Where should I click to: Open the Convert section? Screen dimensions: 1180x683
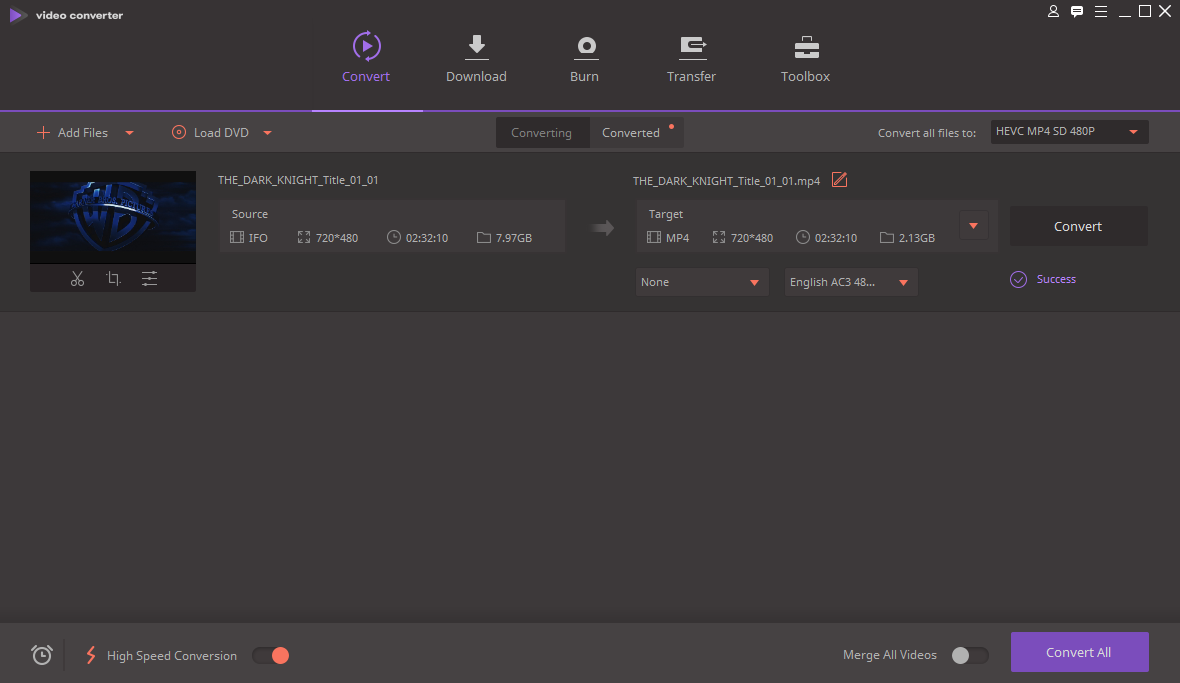[366, 57]
